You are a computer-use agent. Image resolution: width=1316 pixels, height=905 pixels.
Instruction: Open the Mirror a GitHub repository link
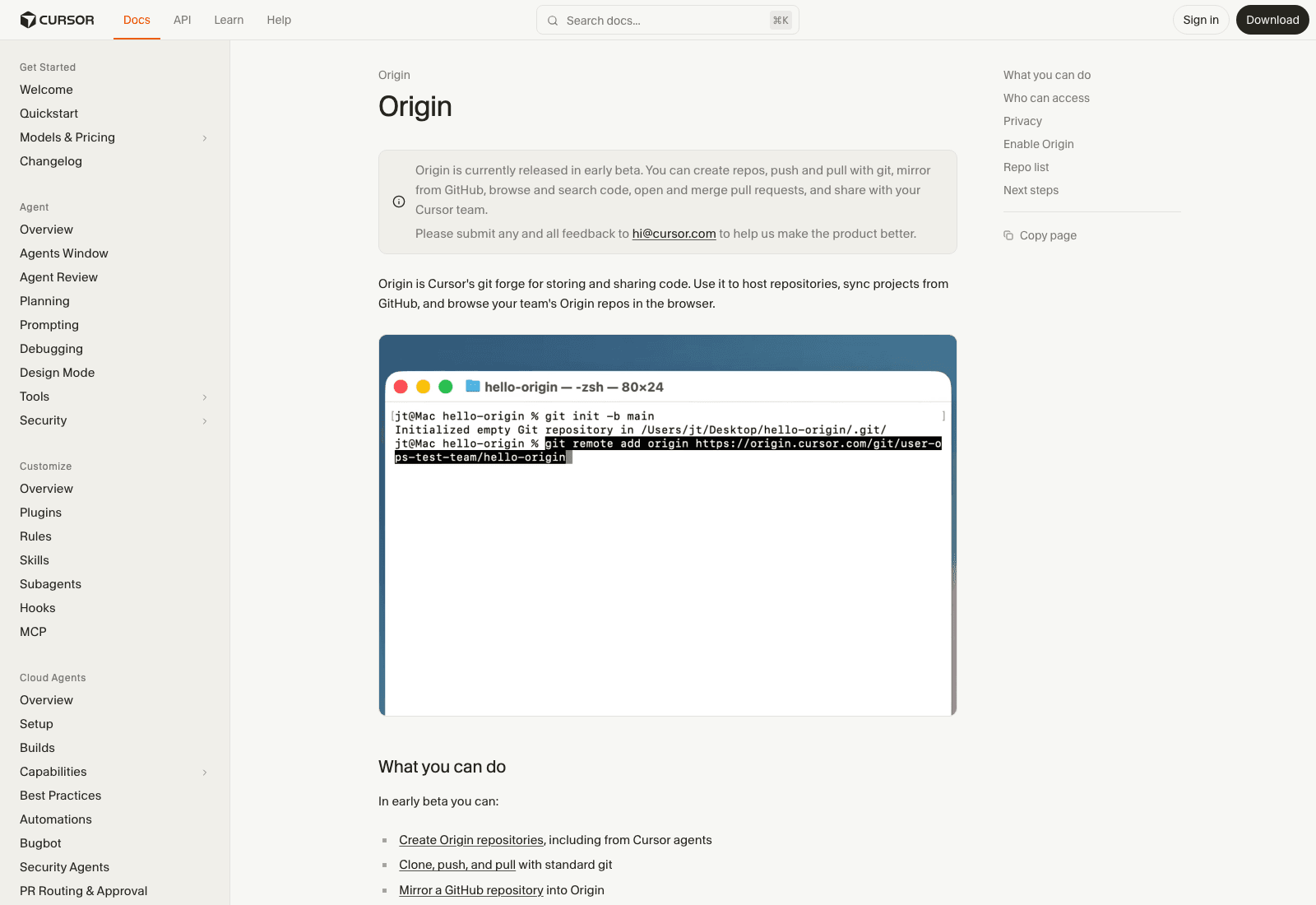[x=471, y=890]
